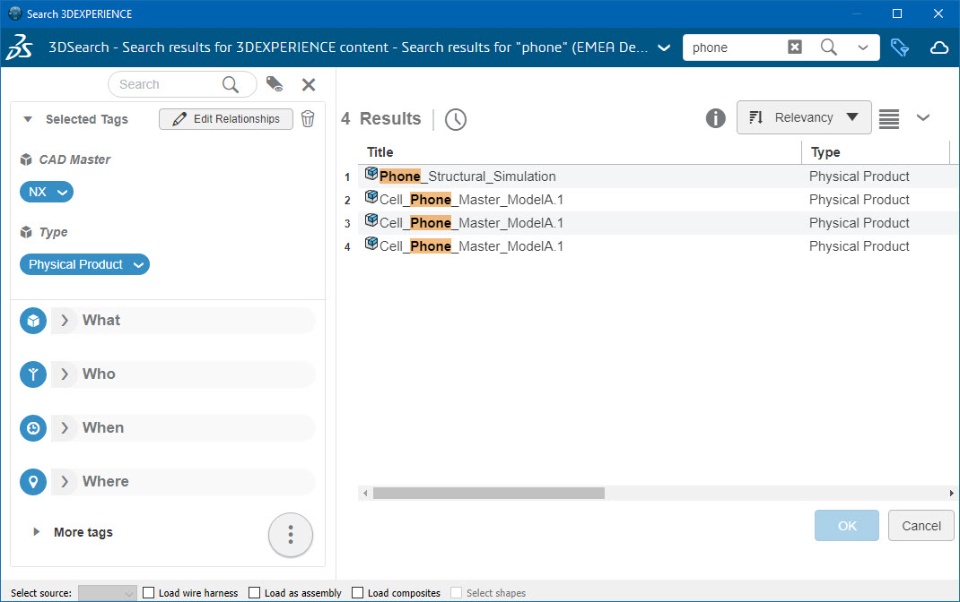Click the Who category icon
The width and height of the screenshot is (960, 602).
33,374
